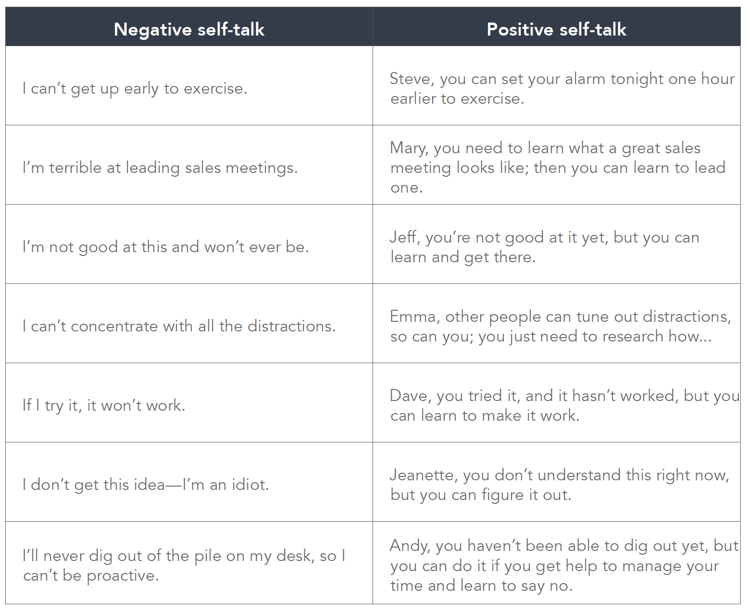Click Dave's "you tried it" statement
This screenshot has width=749, height=610.
pos(564,405)
